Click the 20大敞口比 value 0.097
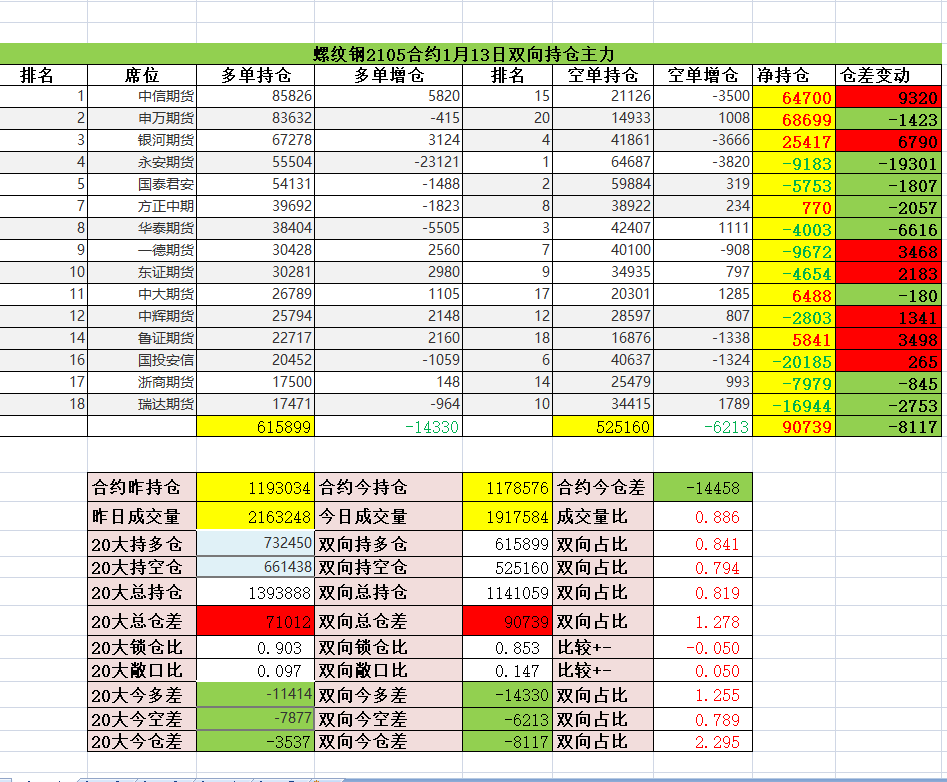This screenshot has height=782, width=947. (255, 670)
